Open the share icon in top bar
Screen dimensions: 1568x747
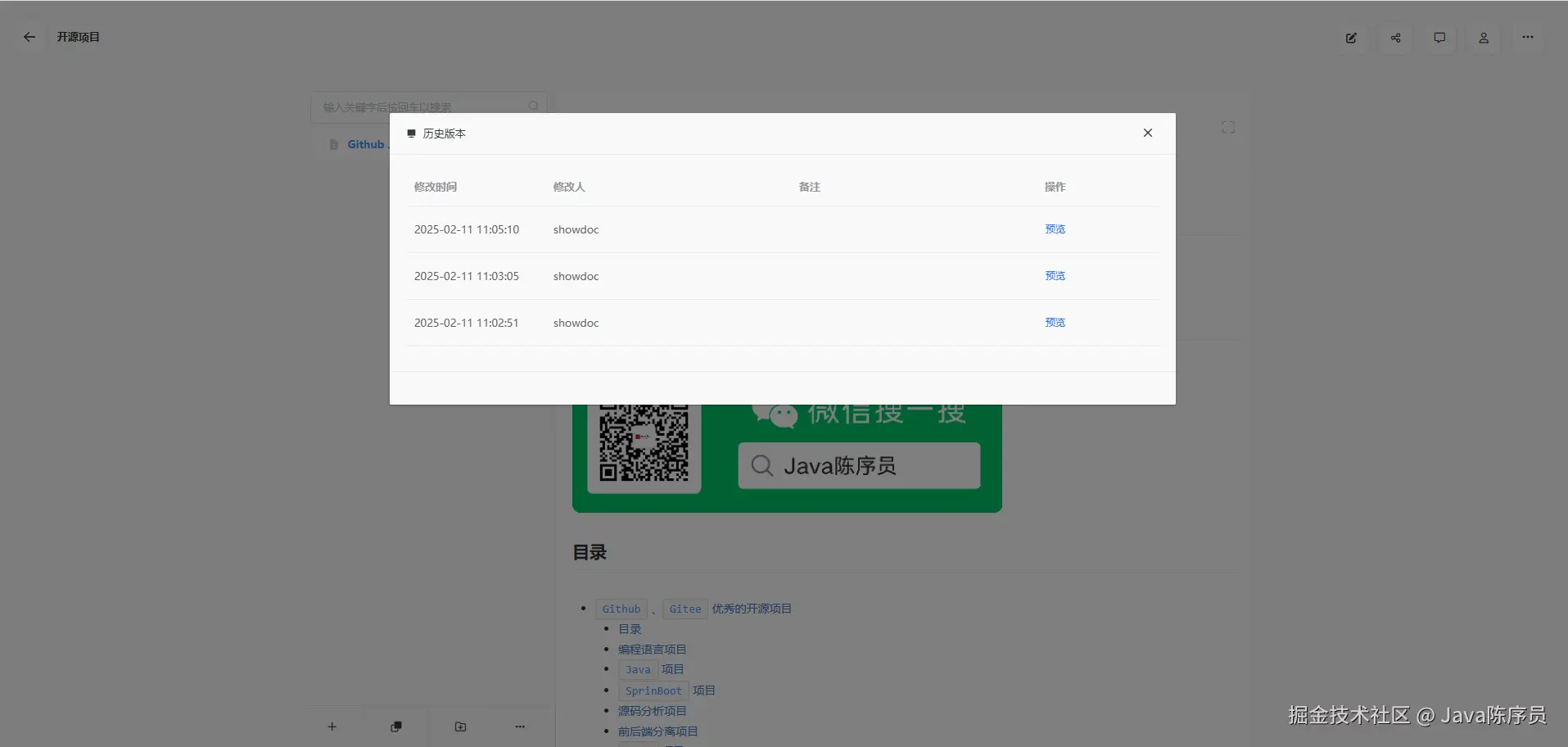(x=1395, y=38)
